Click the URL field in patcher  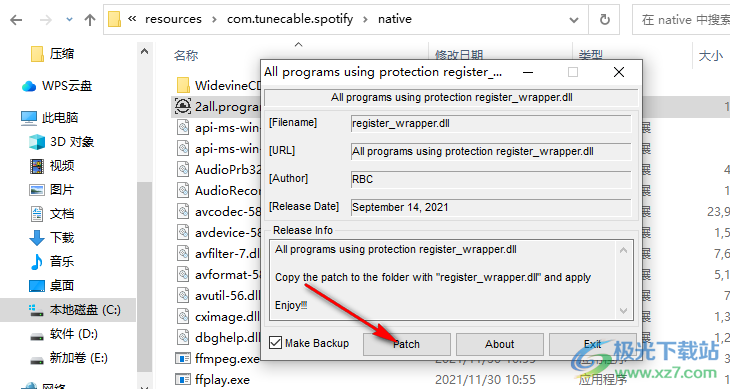(491, 152)
